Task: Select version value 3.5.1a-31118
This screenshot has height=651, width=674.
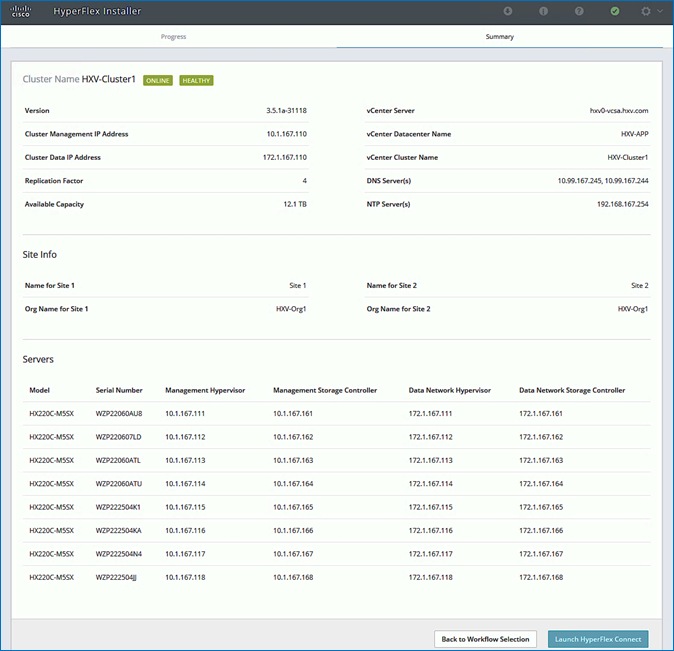Action: click(286, 111)
